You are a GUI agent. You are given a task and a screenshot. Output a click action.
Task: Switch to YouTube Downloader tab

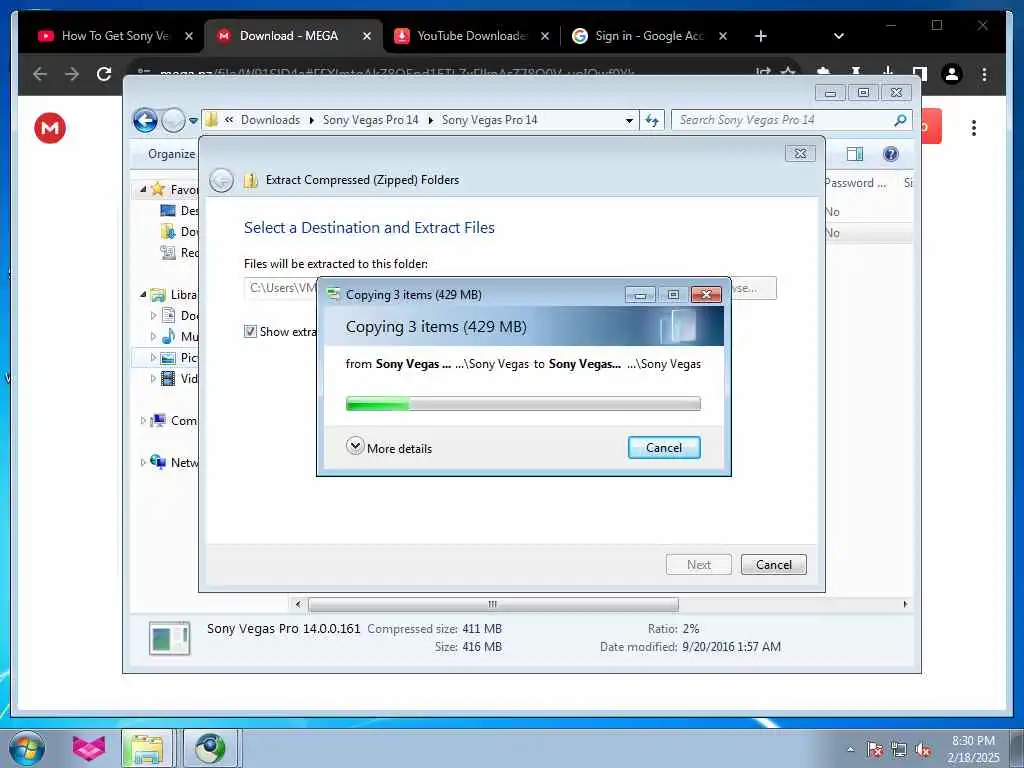click(x=472, y=36)
